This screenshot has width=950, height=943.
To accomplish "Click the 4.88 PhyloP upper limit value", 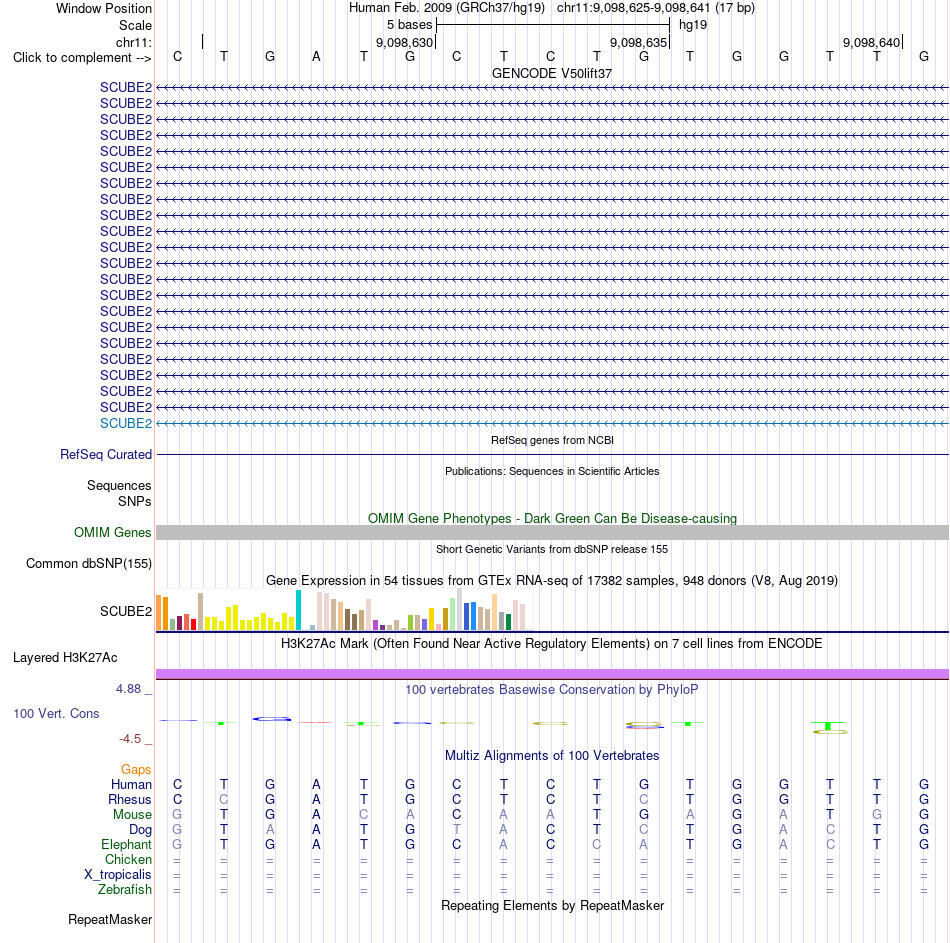I will pyautogui.click(x=128, y=689).
